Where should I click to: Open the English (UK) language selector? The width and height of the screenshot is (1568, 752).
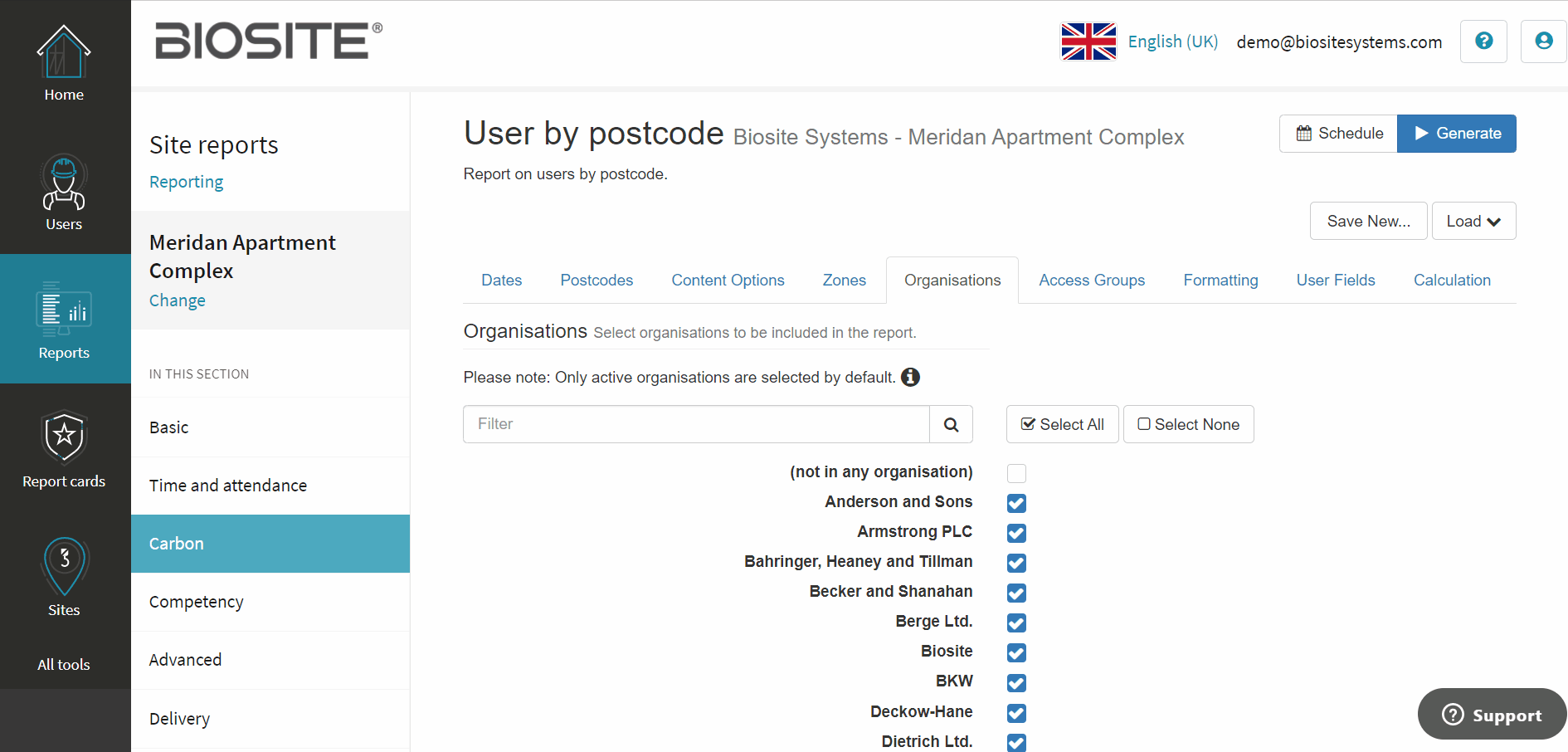[1172, 42]
